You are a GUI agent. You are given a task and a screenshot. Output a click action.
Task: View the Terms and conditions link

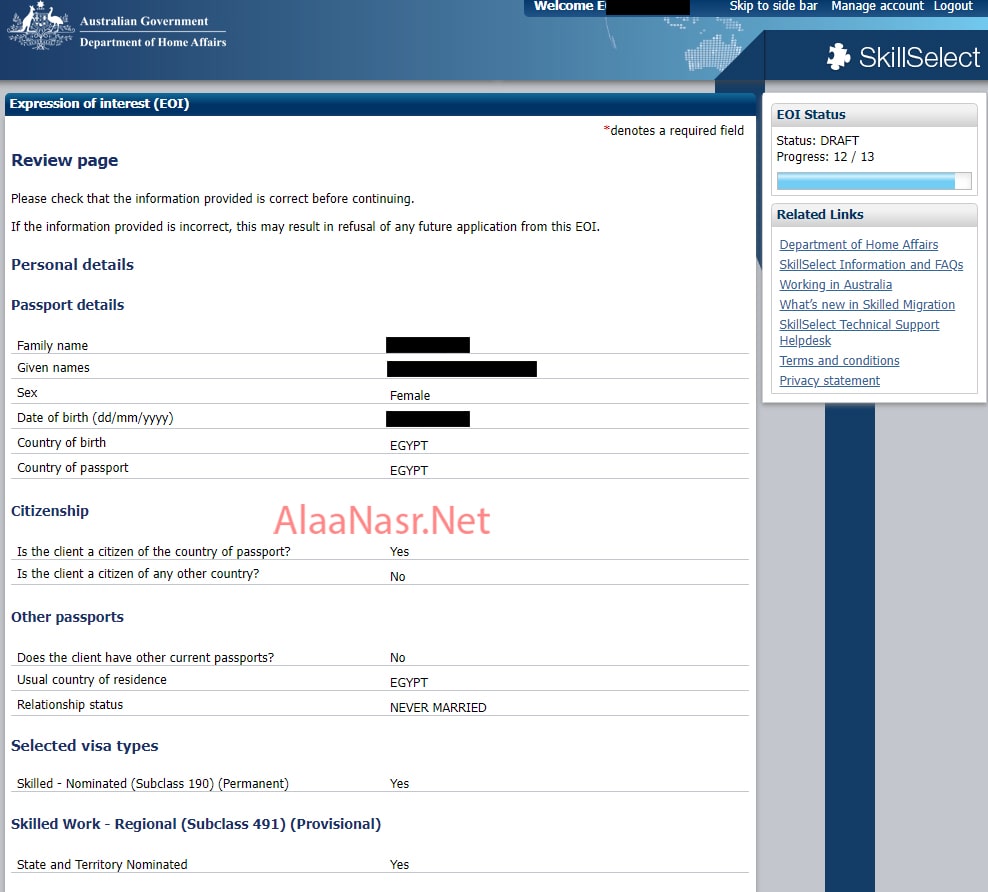click(839, 361)
